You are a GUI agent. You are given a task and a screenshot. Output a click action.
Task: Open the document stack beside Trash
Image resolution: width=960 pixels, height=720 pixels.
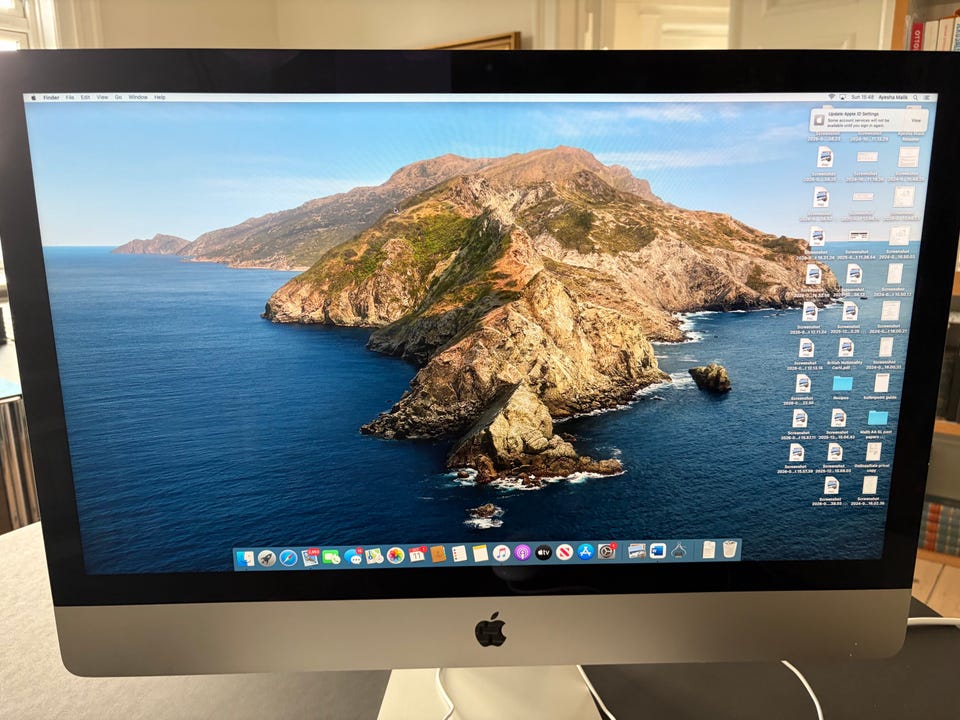(708, 549)
